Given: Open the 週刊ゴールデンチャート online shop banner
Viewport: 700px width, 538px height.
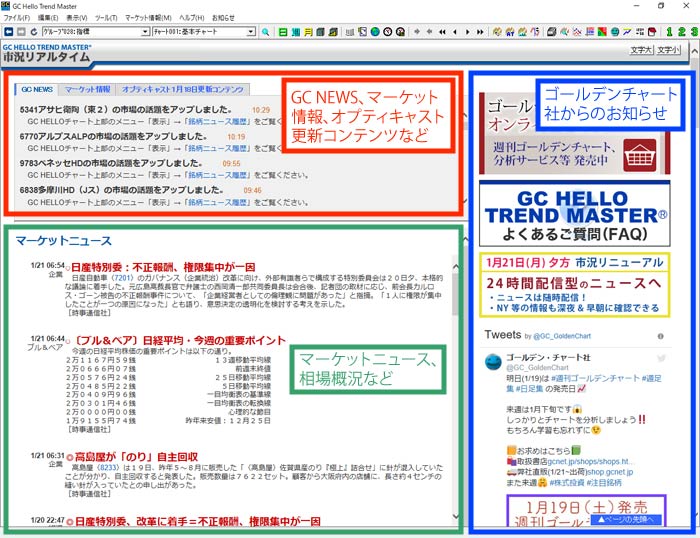Looking at the screenshot, I should click(575, 133).
